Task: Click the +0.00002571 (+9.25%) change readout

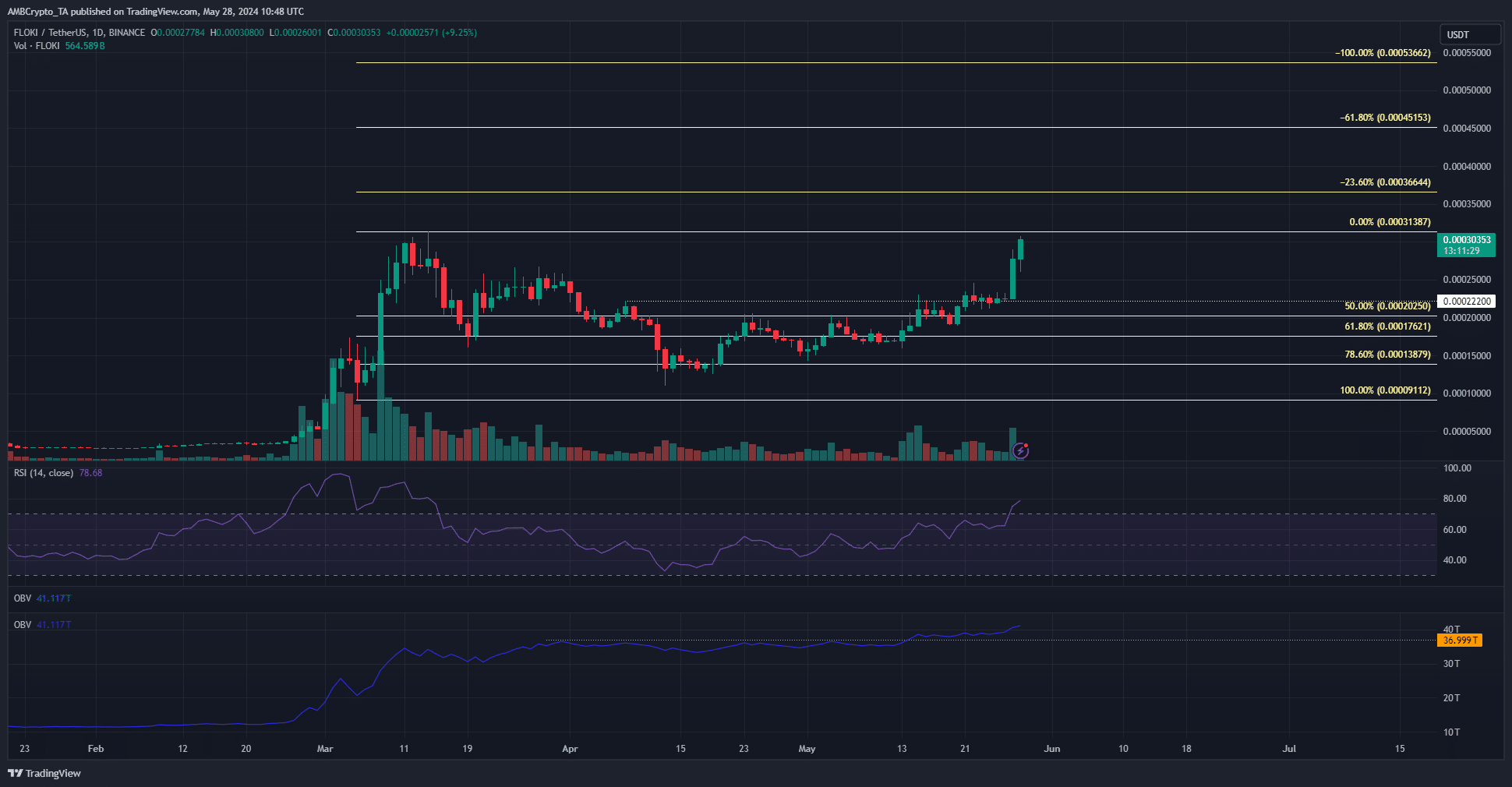Action: [x=432, y=33]
